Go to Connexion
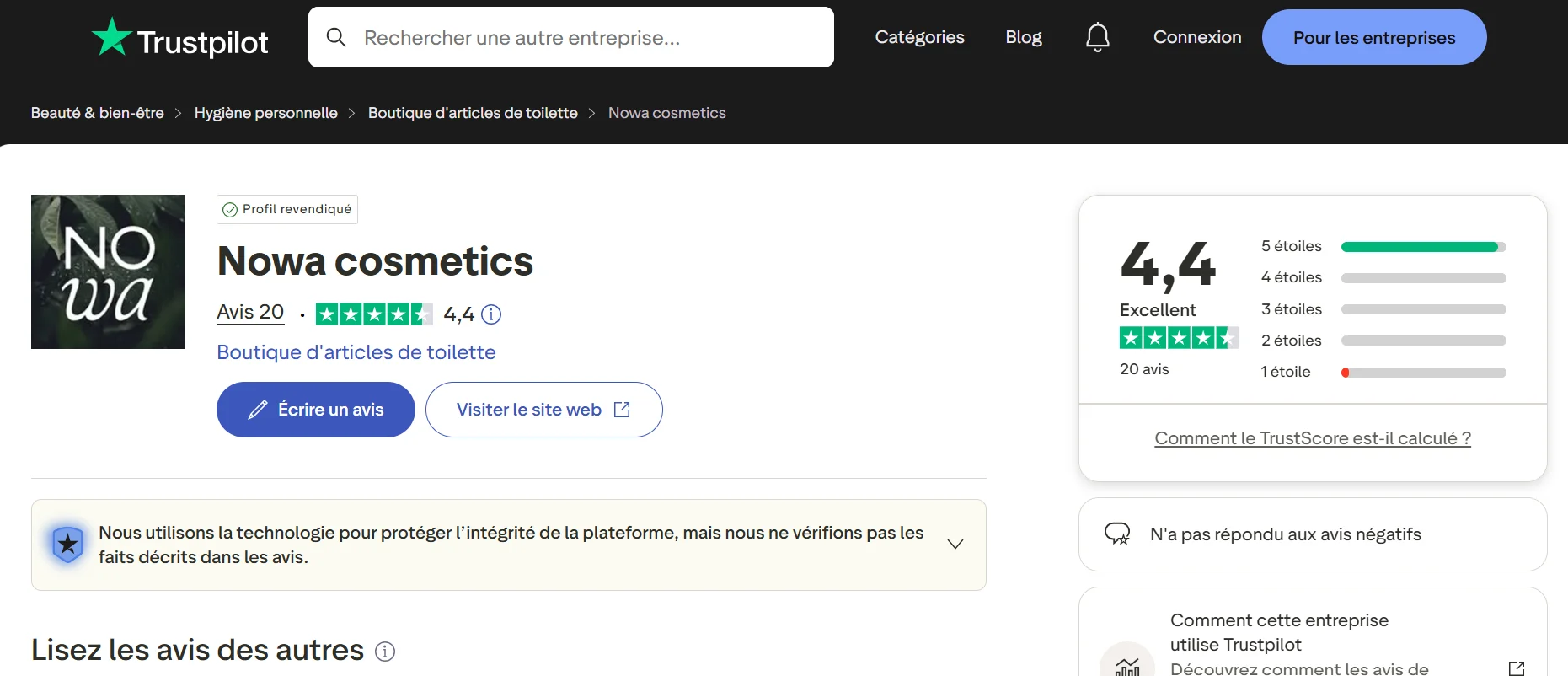 pyautogui.click(x=1197, y=37)
